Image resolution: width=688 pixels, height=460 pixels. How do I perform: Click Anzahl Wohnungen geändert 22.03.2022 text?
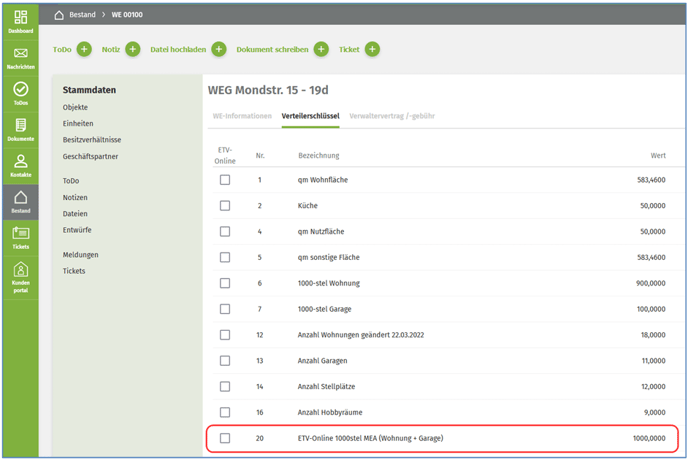click(361, 335)
